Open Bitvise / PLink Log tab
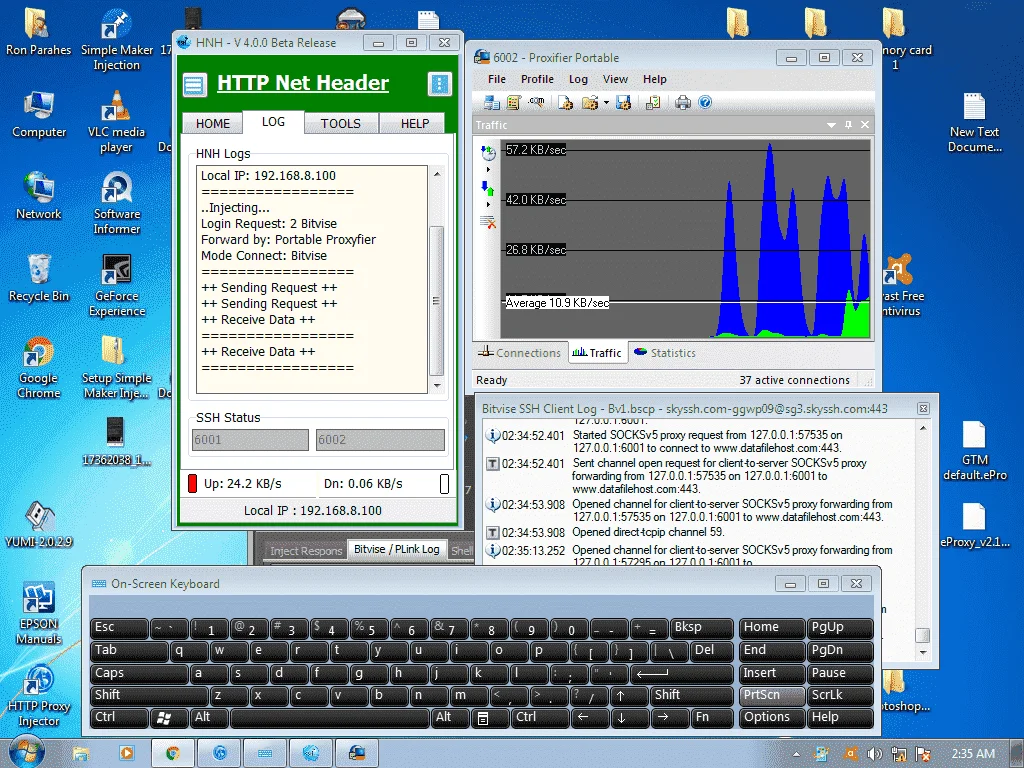 coord(396,549)
